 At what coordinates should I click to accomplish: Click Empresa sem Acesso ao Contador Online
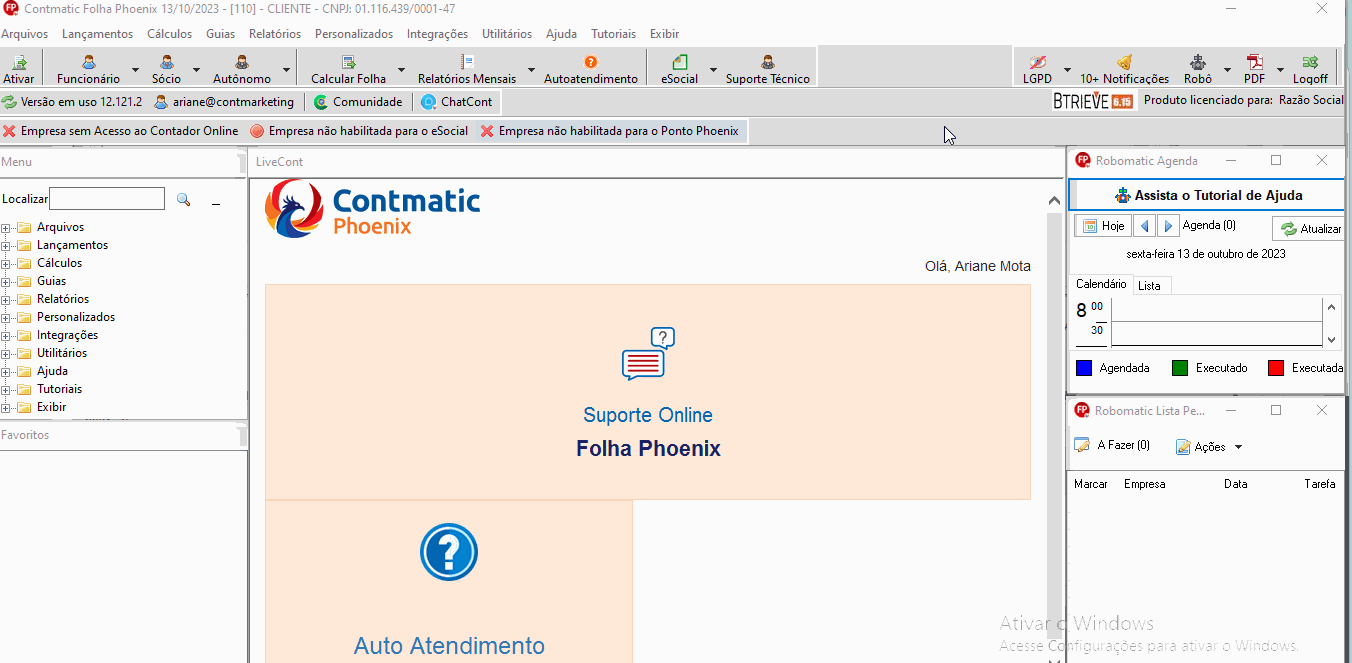click(x=121, y=131)
